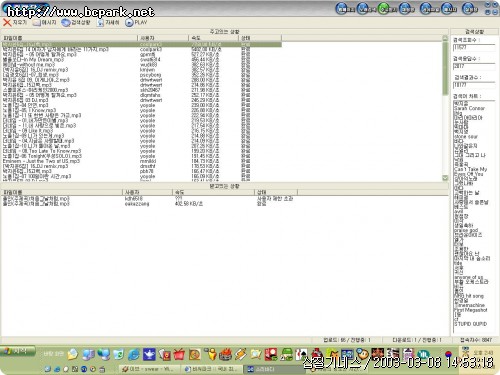The width and height of the screenshot is (500, 375).
Task: Click the 접속자수 8847 status entry
Action: pyautogui.click(x=476, y=340)
